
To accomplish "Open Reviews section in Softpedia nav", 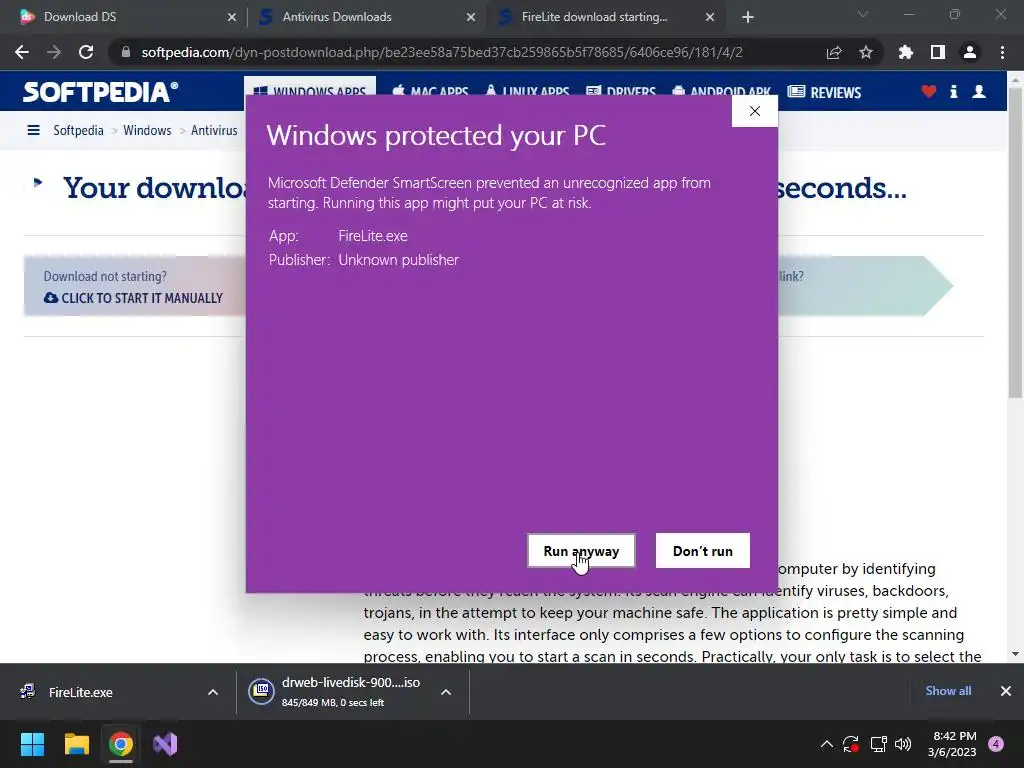I will [824, 92].
